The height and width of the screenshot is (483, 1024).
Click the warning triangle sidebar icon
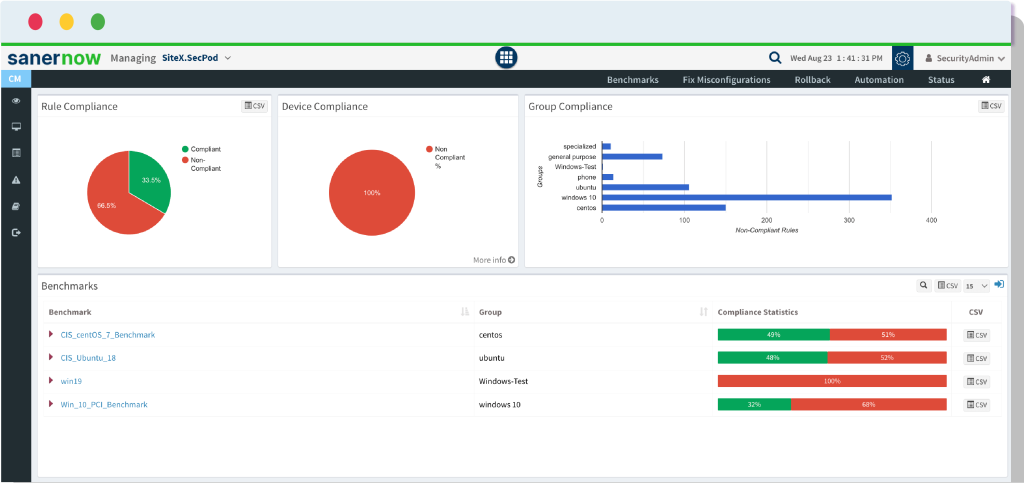click(16, 180)
